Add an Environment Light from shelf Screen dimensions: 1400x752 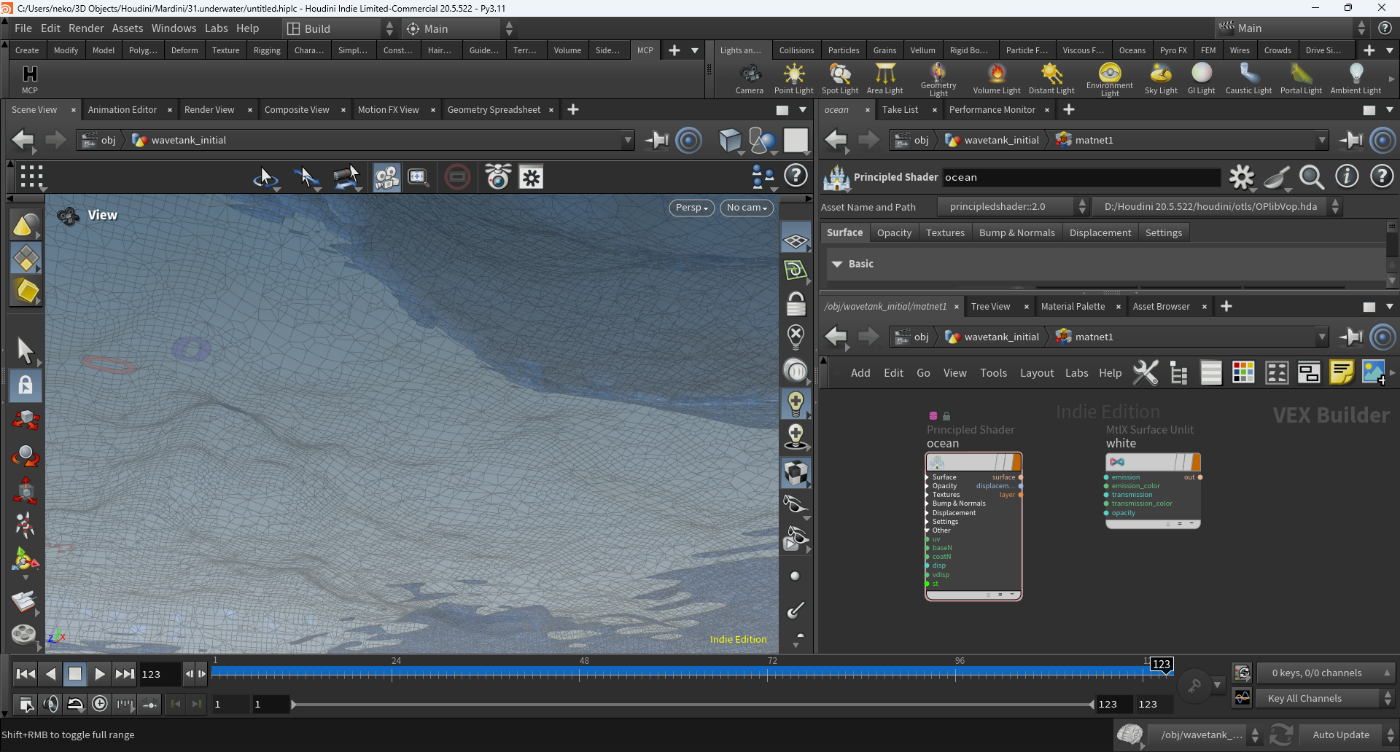pos(1110,78)
